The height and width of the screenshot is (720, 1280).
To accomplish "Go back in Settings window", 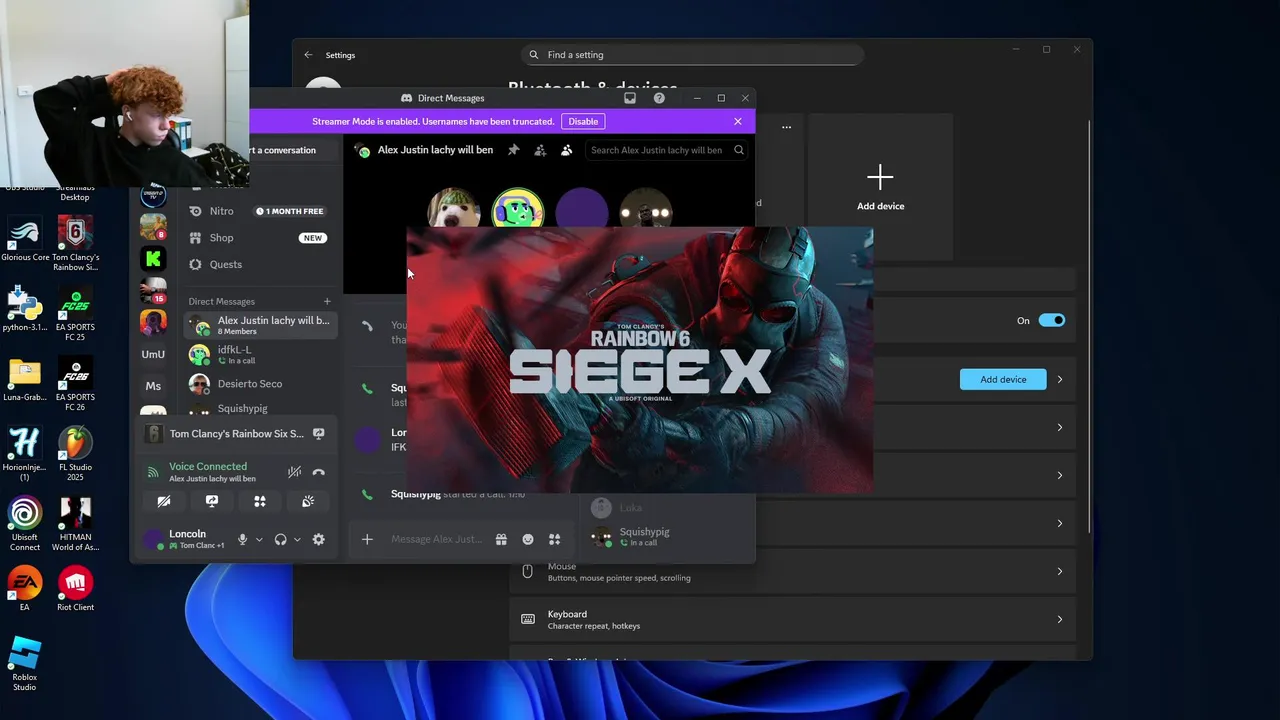I will pos(308,55).
